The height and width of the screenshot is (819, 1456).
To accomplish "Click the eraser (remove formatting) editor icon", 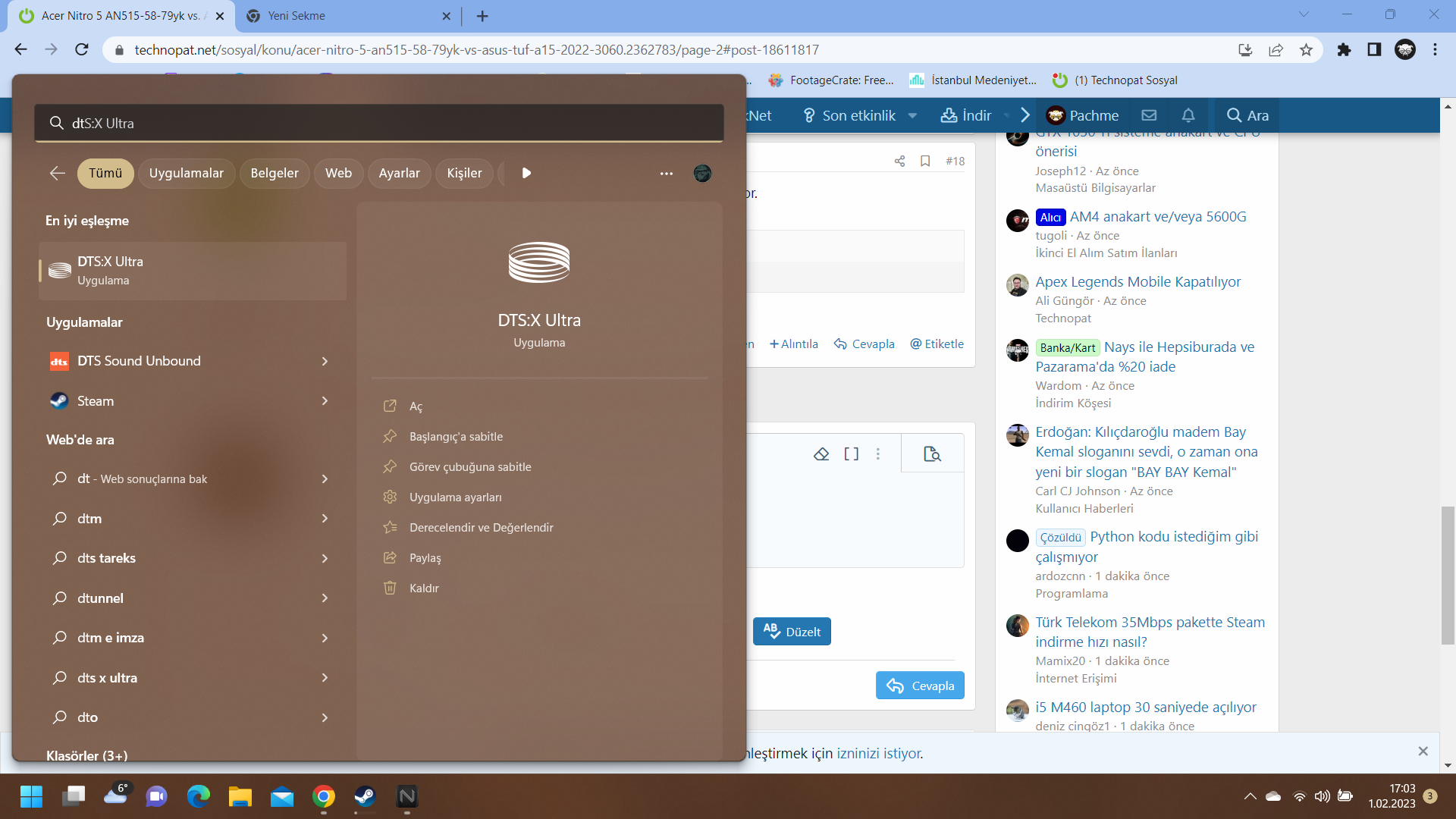I will [821, 453].
